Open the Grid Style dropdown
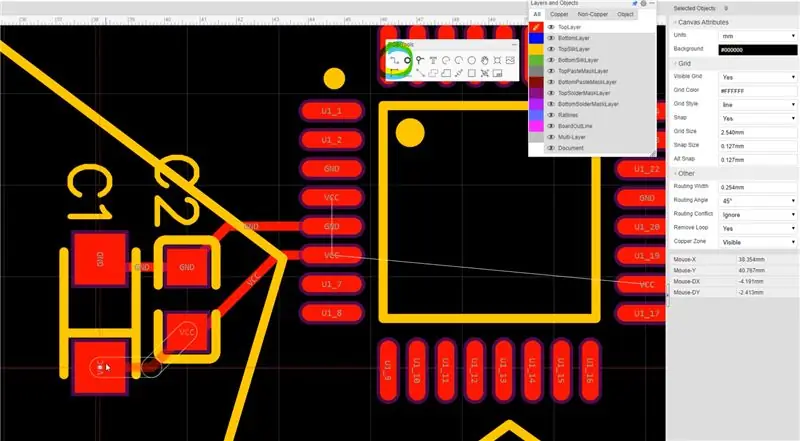Image resolution: width=800 pixels, height=441 pixels. (x=758, y=105)
